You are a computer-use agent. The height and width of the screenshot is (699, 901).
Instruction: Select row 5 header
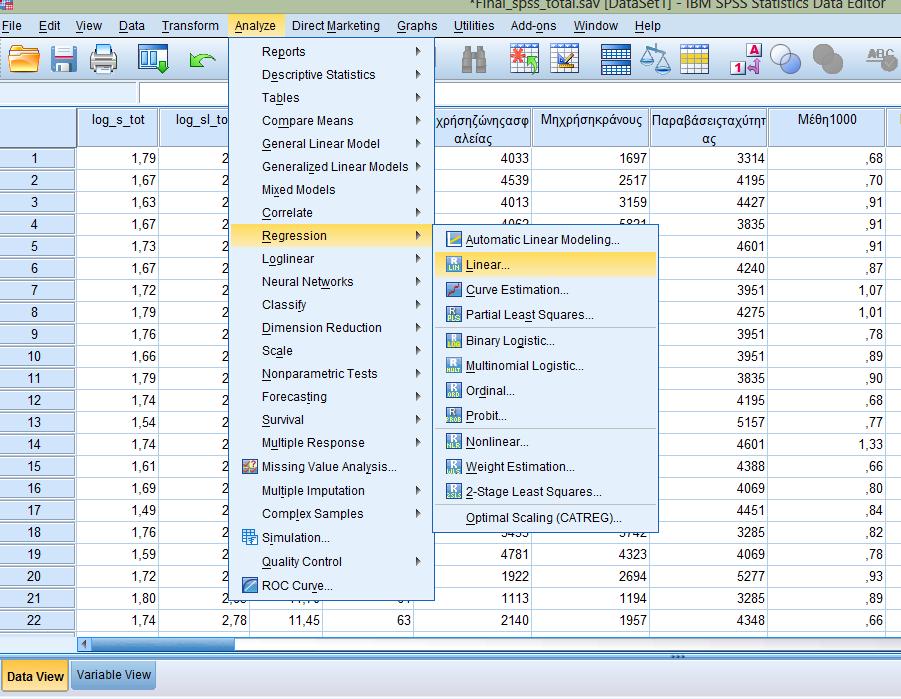[37, 247]
